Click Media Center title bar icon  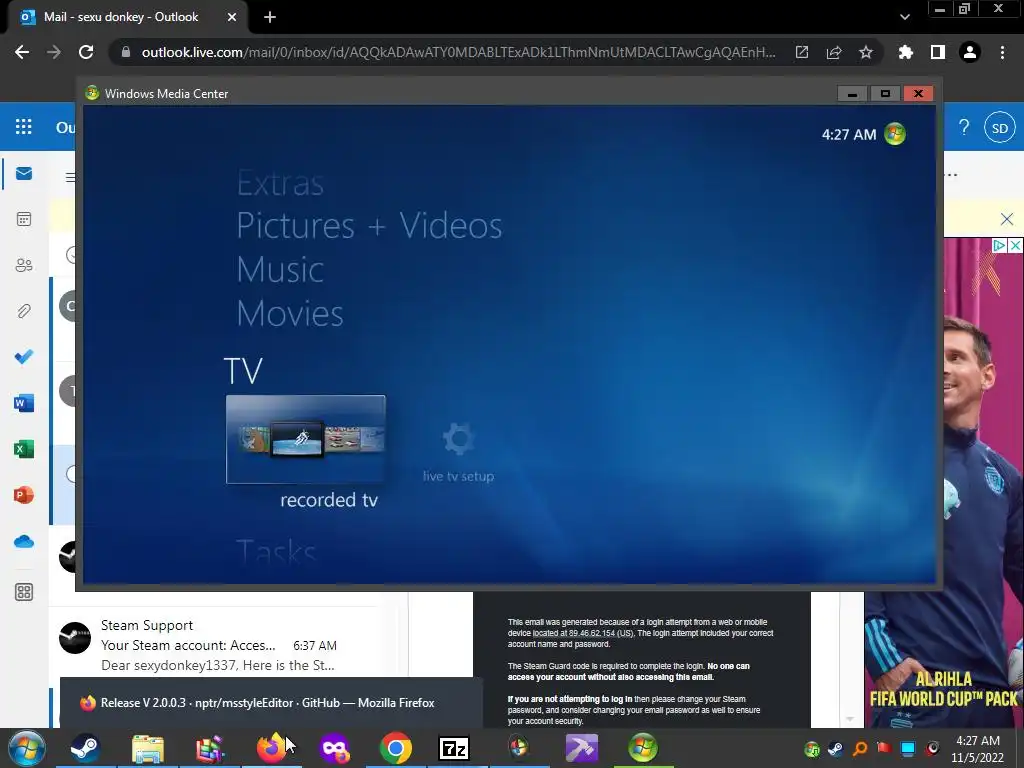click(x=92, y=93)
